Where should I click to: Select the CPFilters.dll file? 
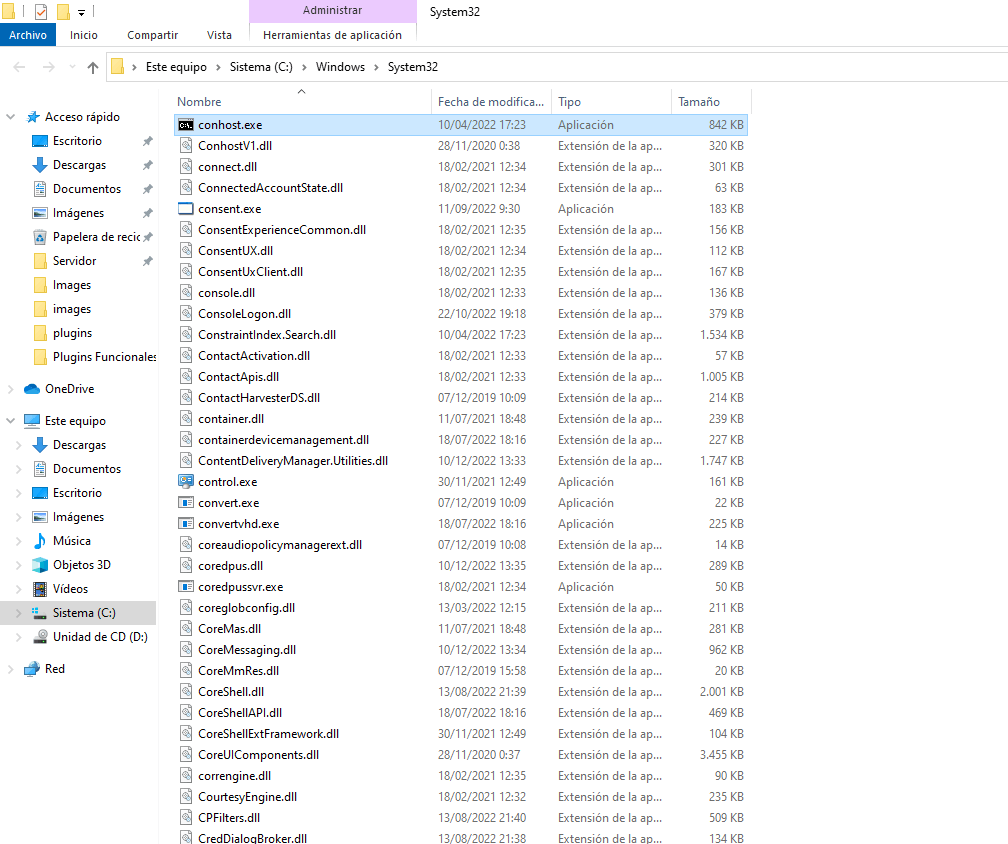click(x=460, y=818)
